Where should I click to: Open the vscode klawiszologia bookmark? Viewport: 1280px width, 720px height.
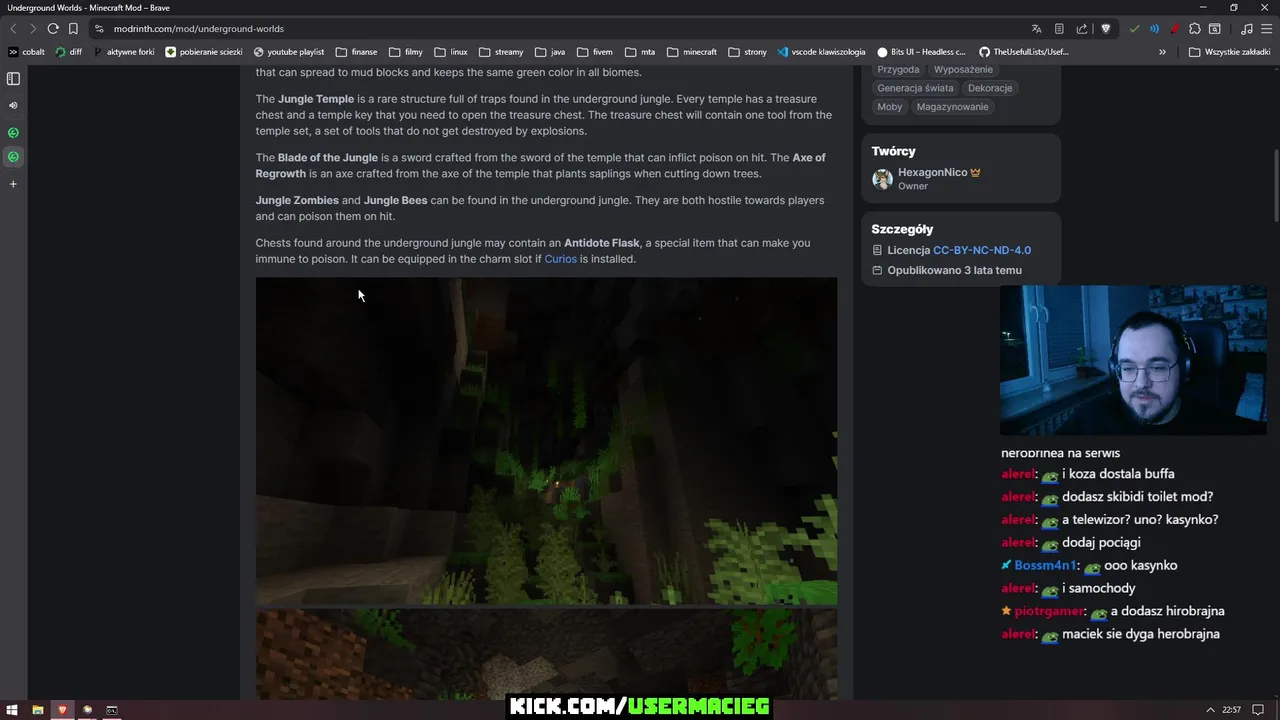822,52
